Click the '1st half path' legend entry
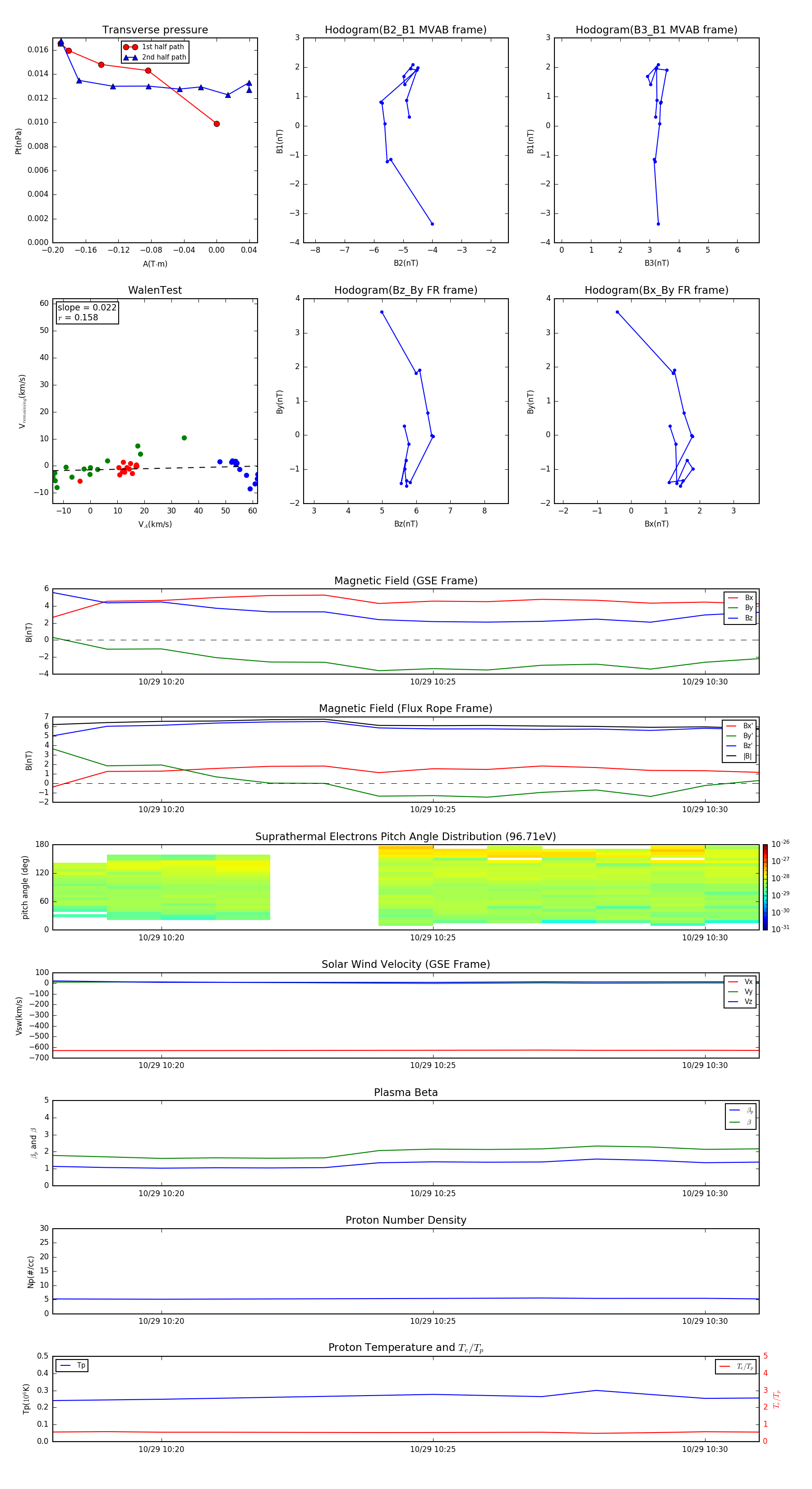812x1489 pixels. point(154,47)
